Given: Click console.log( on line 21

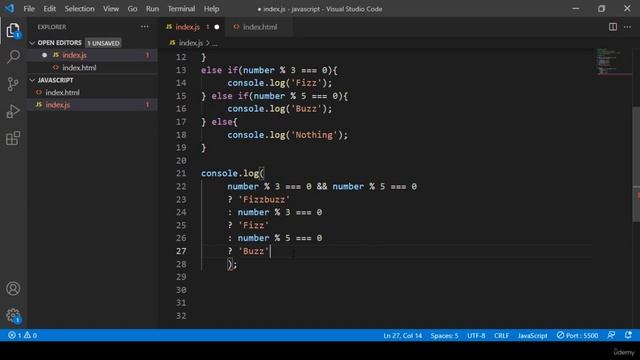Looking at the screenshot, I should coord(233,173).
